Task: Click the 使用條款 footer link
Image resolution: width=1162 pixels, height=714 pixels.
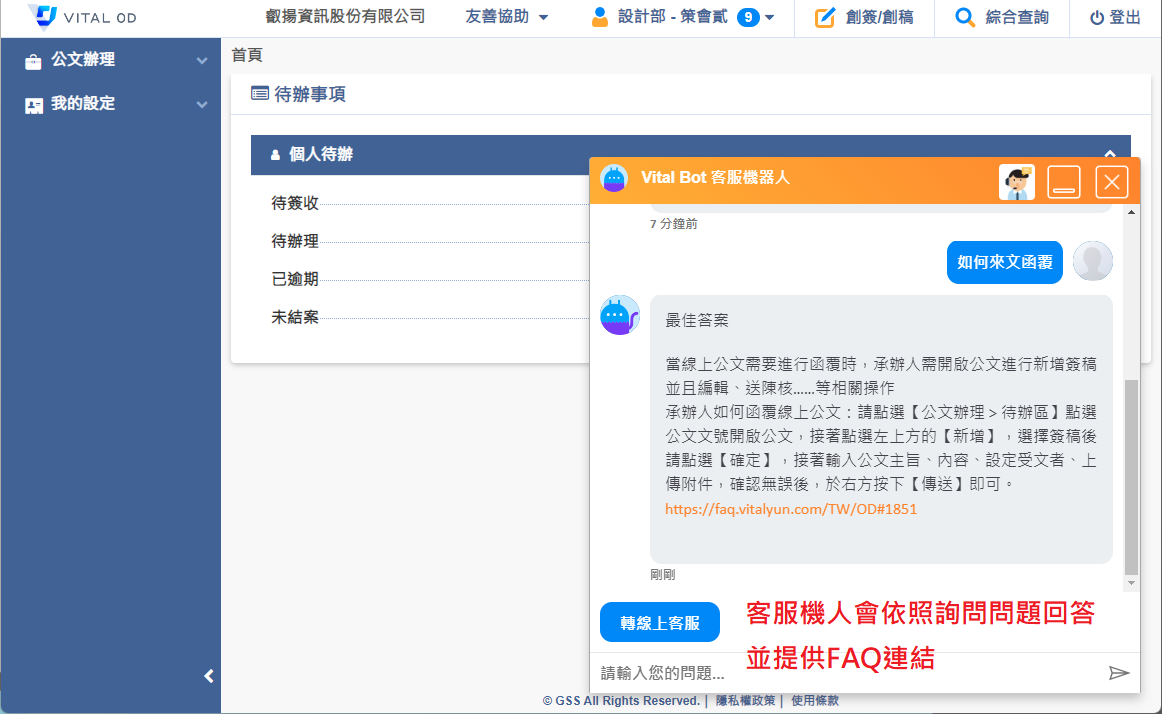Action: pos(815,701)
